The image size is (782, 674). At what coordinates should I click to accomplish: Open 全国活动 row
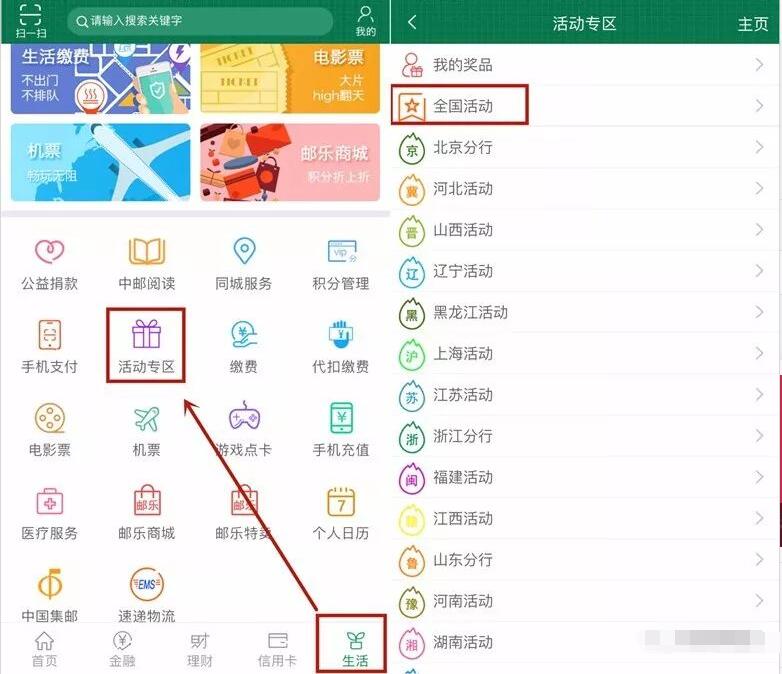pos(585,105)
